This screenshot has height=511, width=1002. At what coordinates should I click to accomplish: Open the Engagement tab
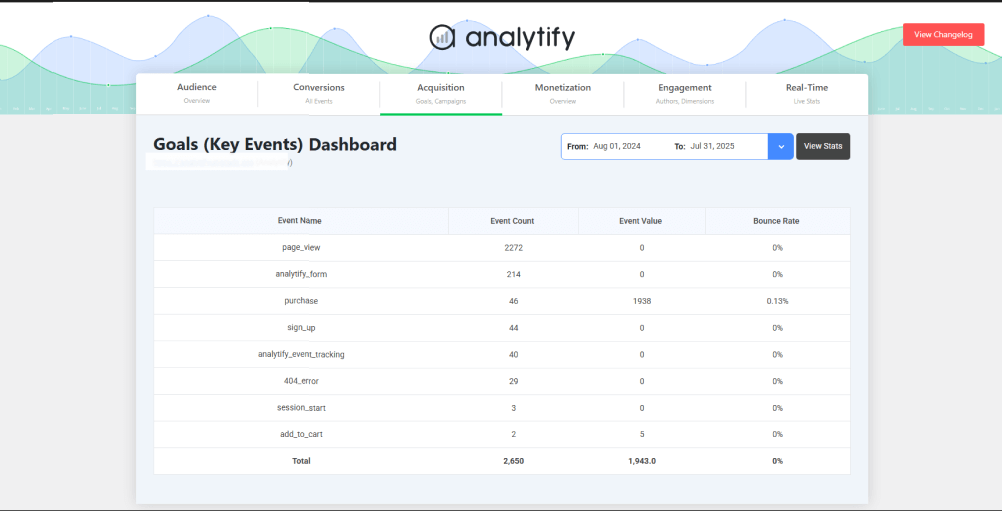click(x=685, y=93)
